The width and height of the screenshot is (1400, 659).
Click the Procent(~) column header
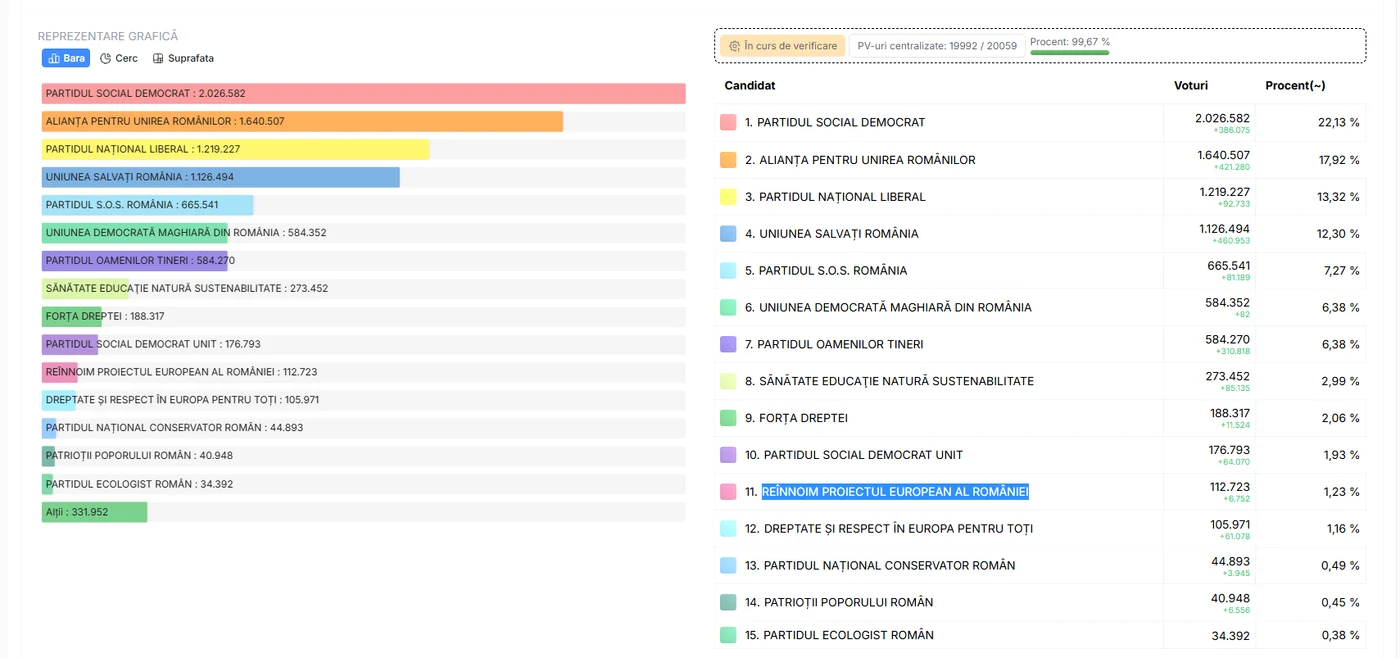click(x=1295, y=85)
